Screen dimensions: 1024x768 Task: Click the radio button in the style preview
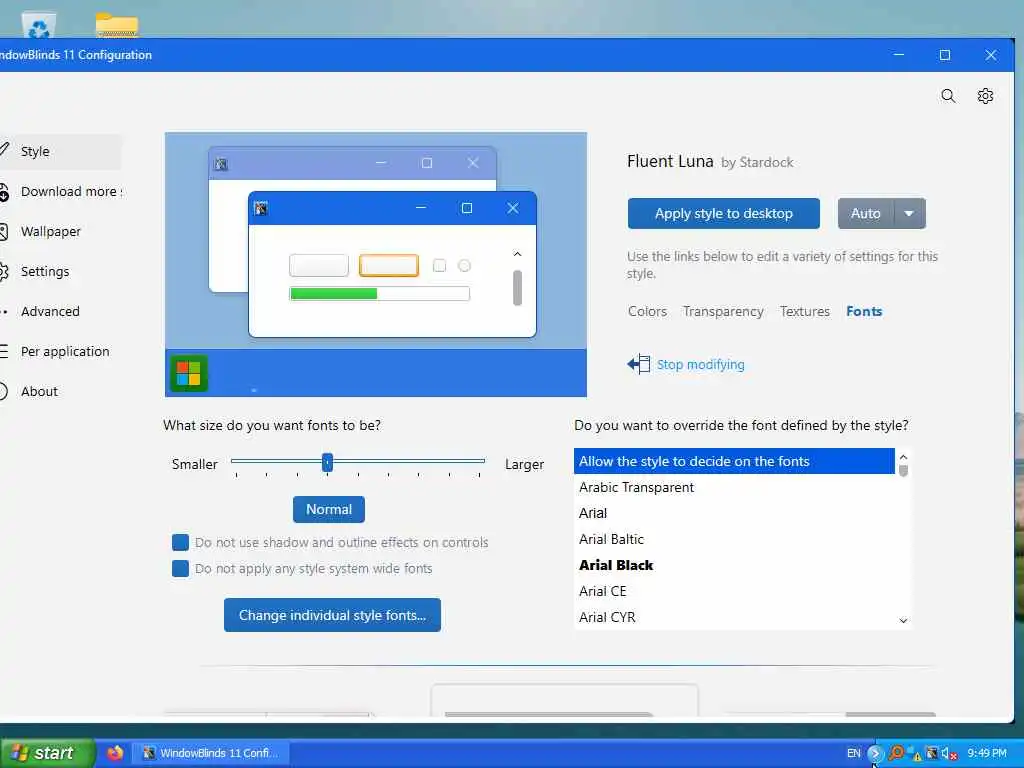coord(464,266)
